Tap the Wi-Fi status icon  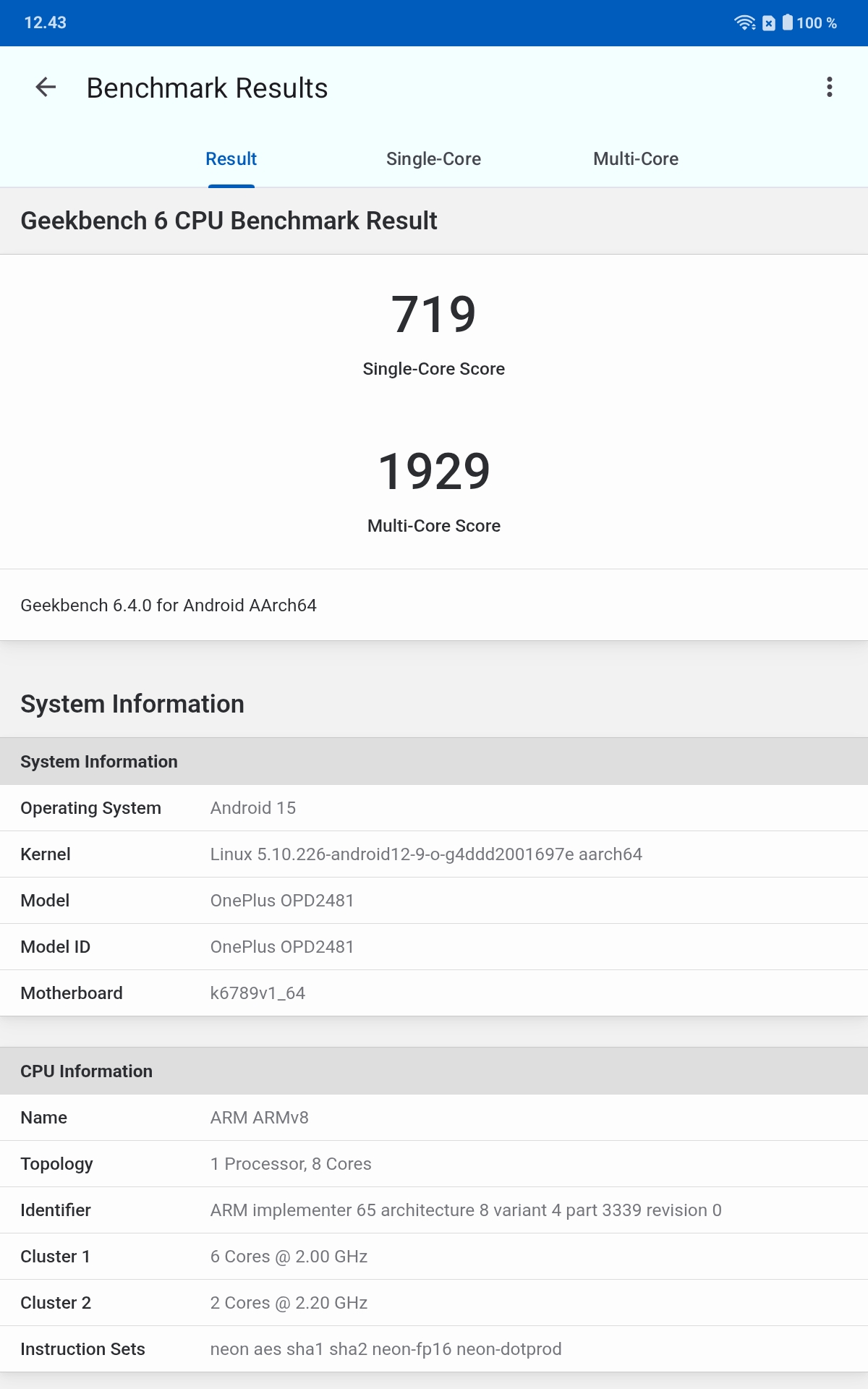[745, 22]
